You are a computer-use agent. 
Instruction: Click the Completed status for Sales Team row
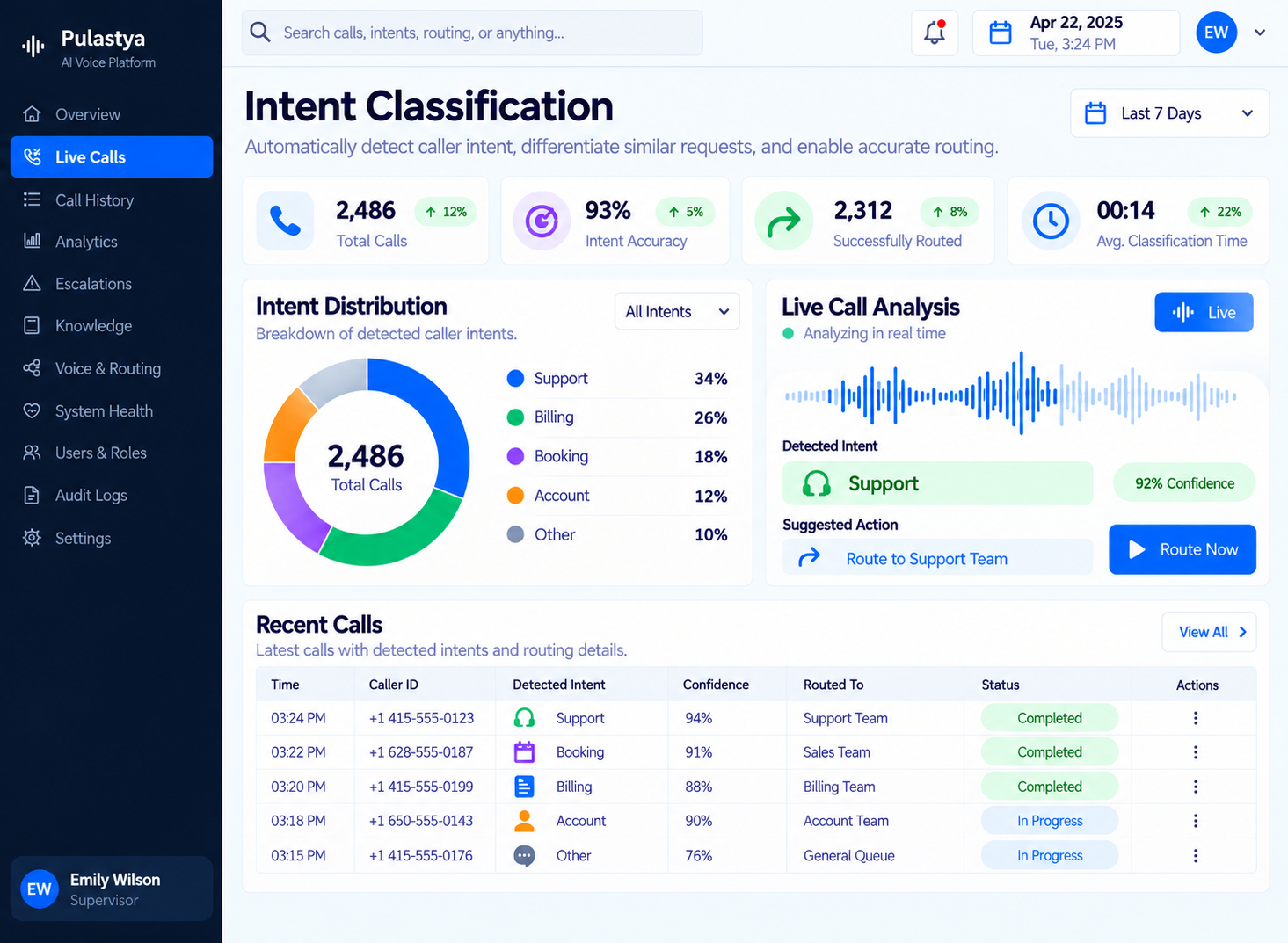point(1050,752)
